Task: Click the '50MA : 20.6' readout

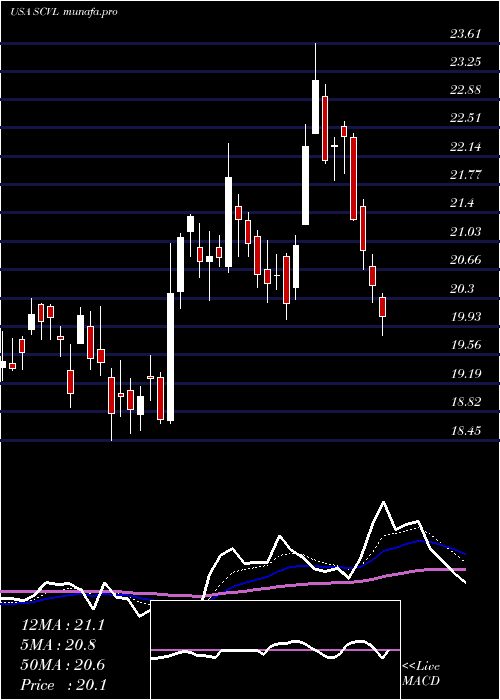Action: coord(63,665)
